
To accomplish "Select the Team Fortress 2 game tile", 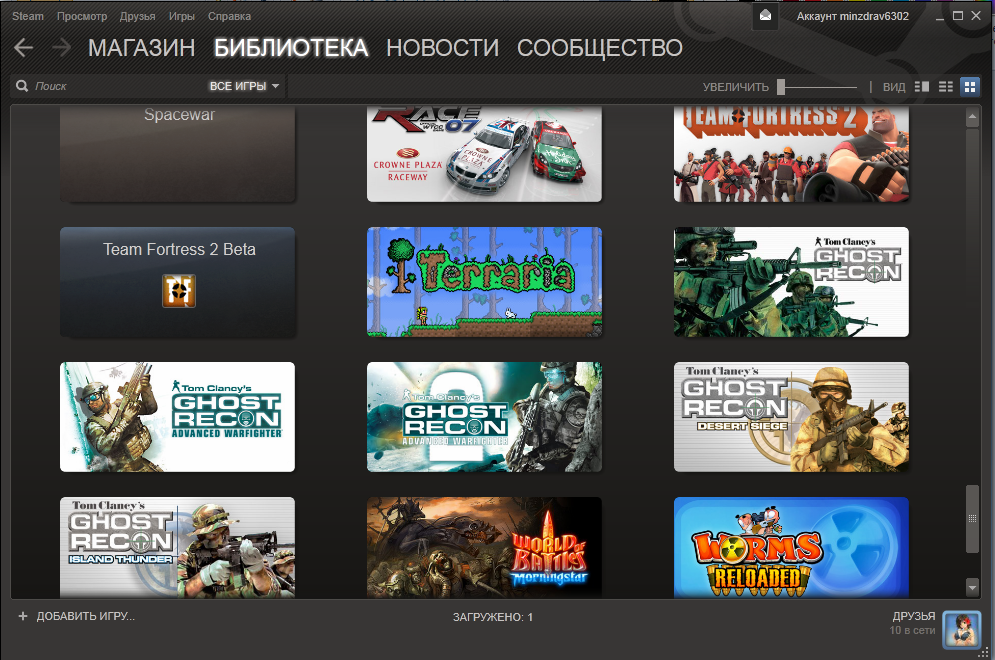I will pos(791,154).
